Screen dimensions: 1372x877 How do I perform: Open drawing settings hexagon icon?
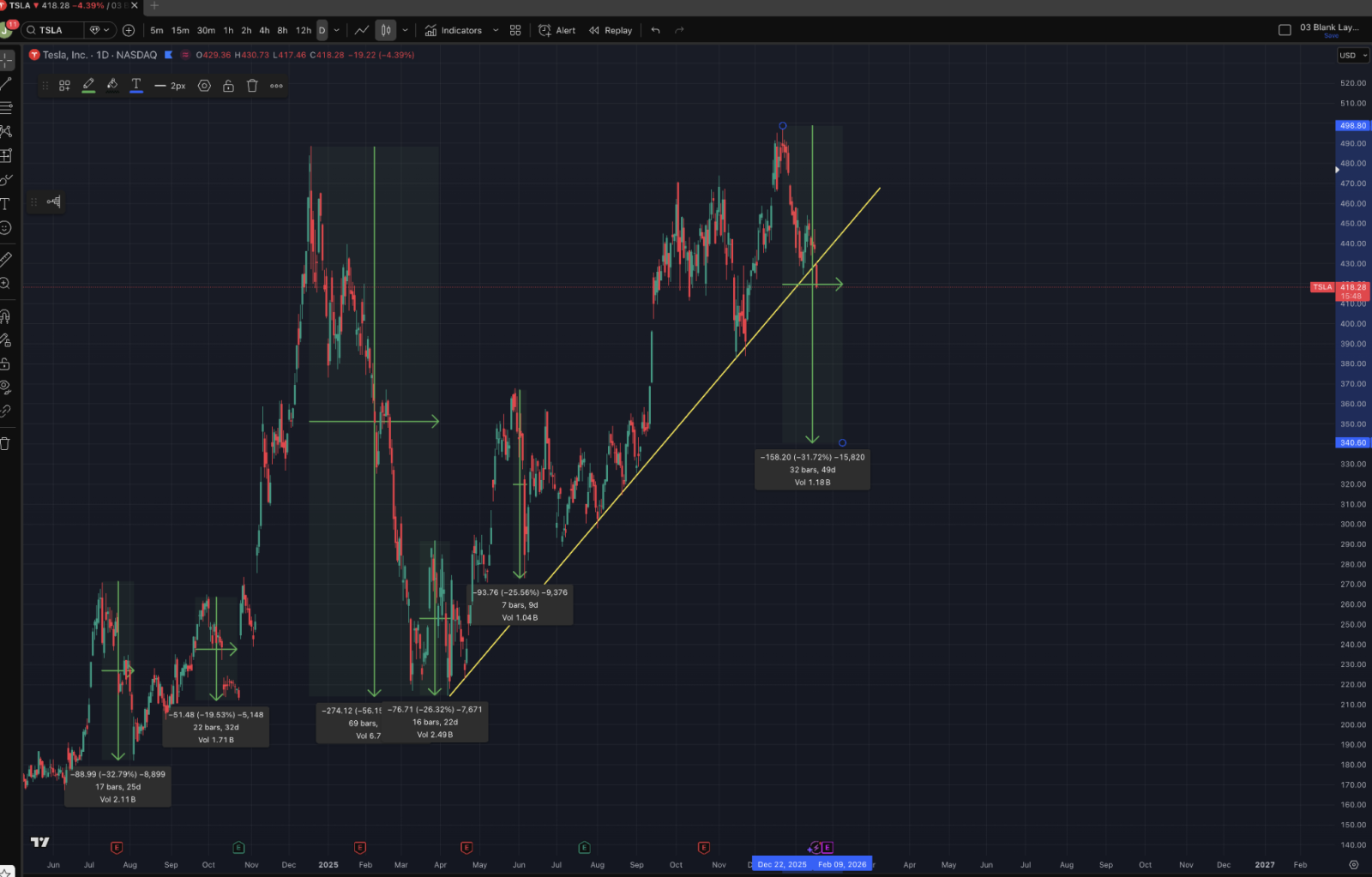(204, 86)
